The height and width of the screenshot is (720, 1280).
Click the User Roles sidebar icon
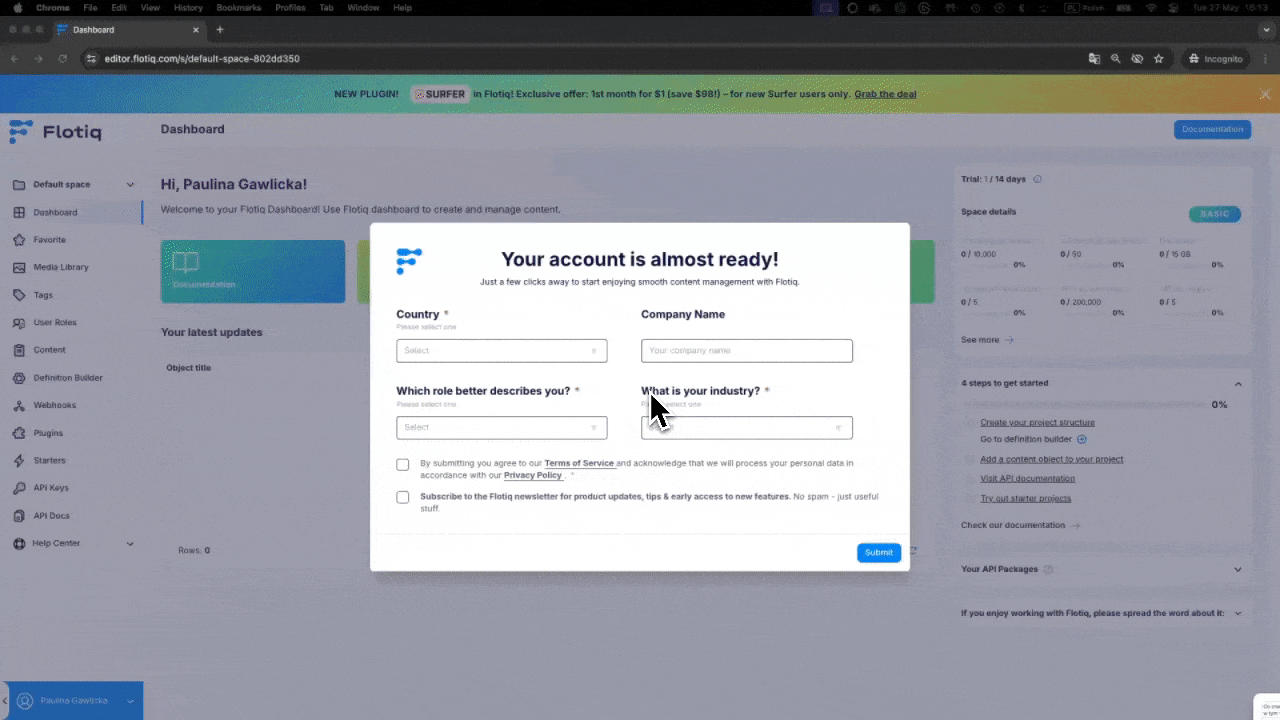(x=19, y=323)
